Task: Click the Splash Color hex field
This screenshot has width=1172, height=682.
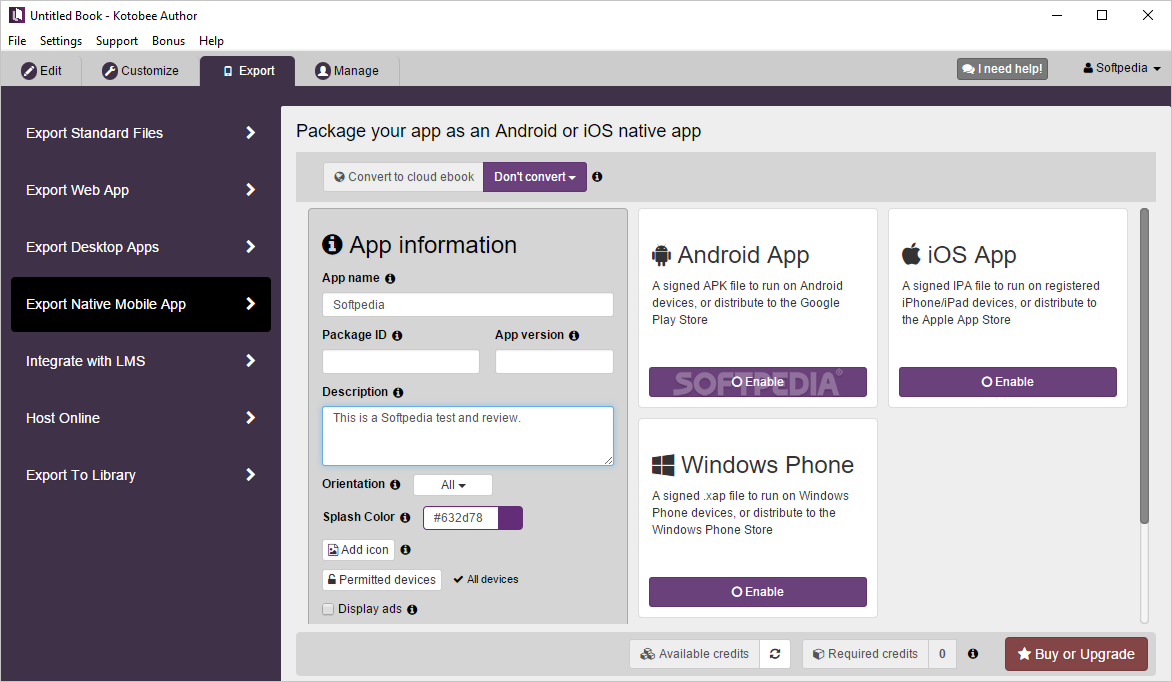Action: click(x=460, y=518)
